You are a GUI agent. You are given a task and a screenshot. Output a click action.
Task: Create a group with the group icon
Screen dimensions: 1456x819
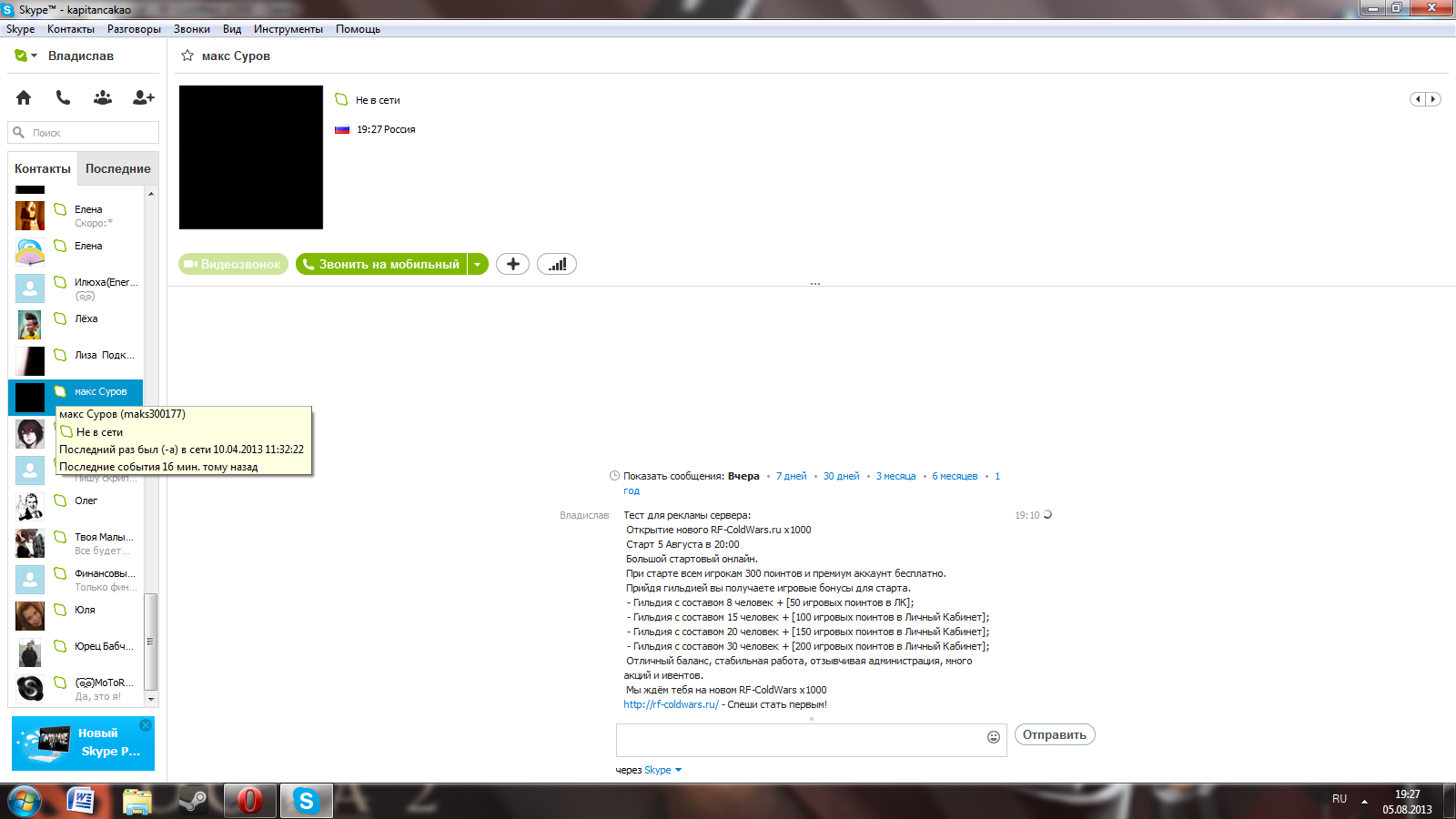point(103,97)
